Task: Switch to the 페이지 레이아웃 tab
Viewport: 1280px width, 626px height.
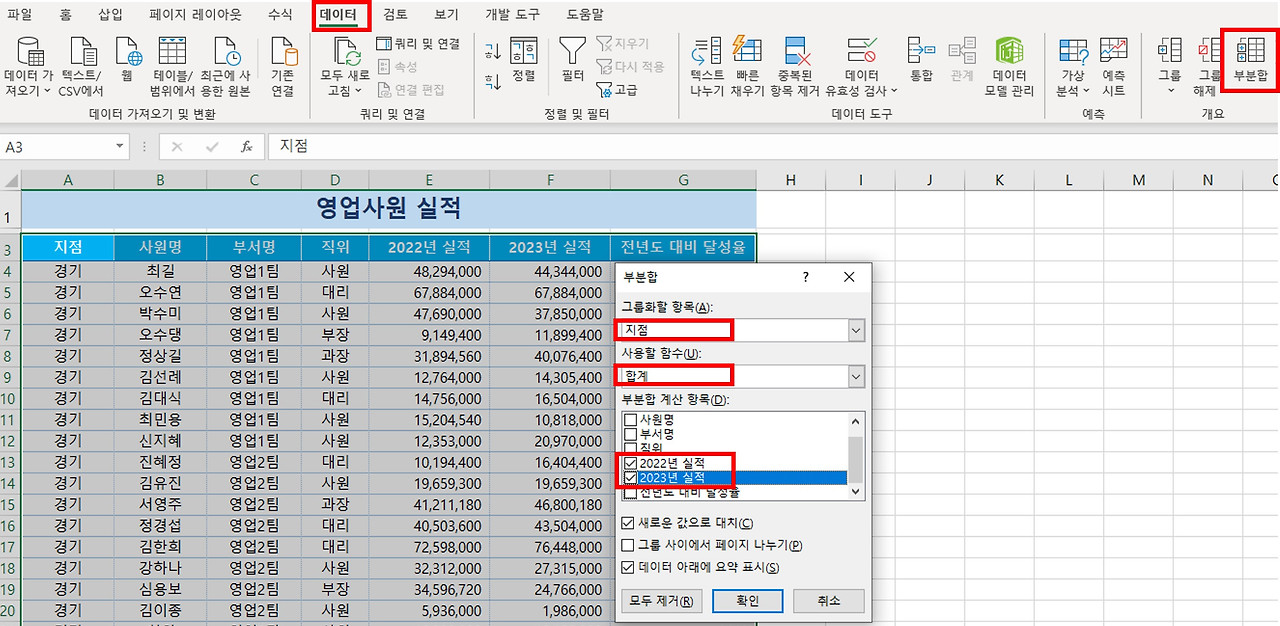Action: pyautogui.click(x=195, y=14)
